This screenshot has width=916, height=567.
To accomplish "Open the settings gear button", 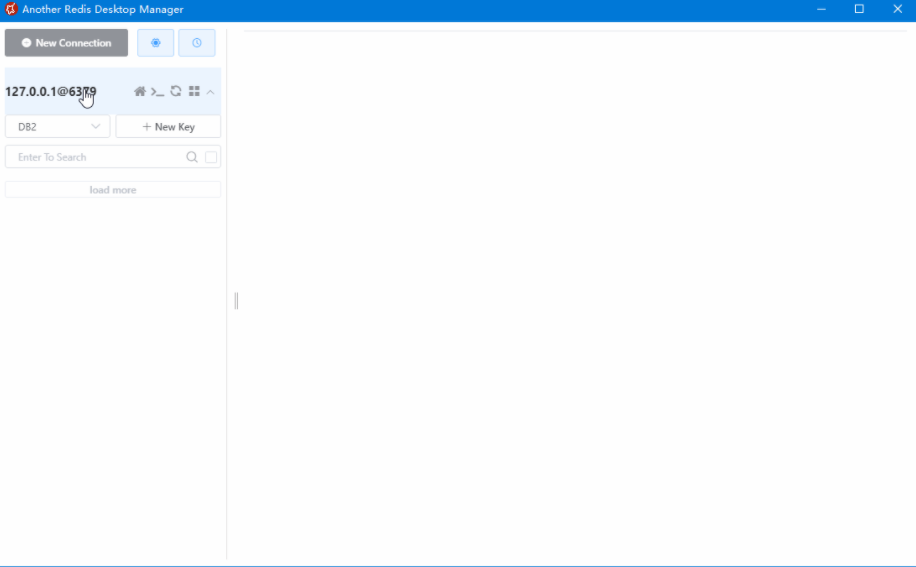I will coord(155,43).
